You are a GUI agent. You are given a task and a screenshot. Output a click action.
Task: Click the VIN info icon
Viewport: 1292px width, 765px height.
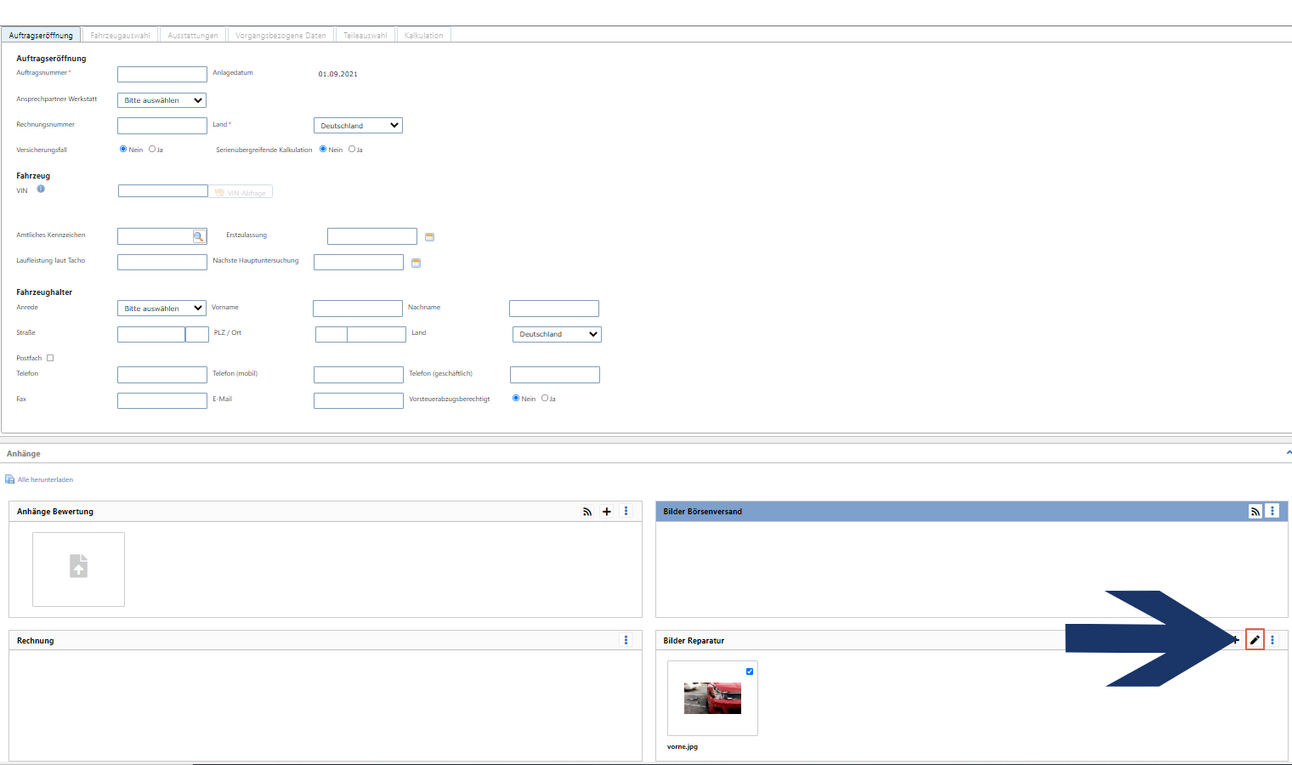click(x=41, y=189)
